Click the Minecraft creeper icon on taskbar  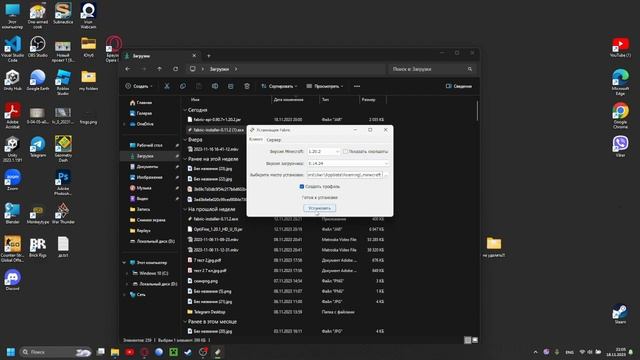point(173,352)
